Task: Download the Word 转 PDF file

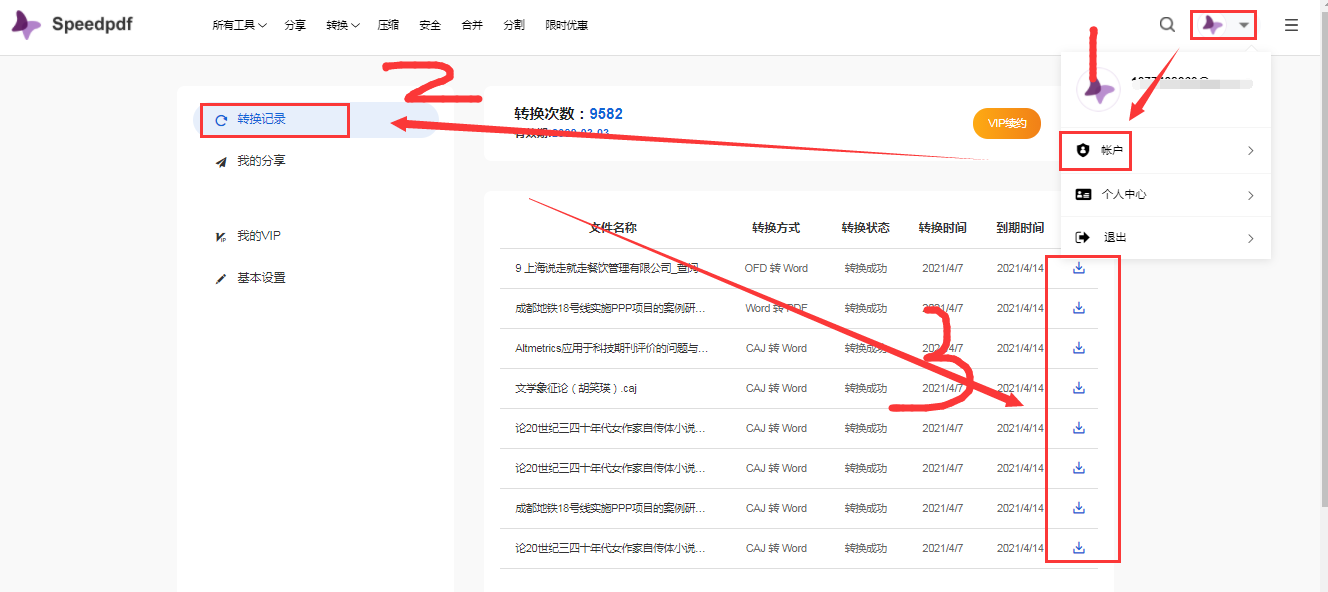Action: coord(1079,308)
